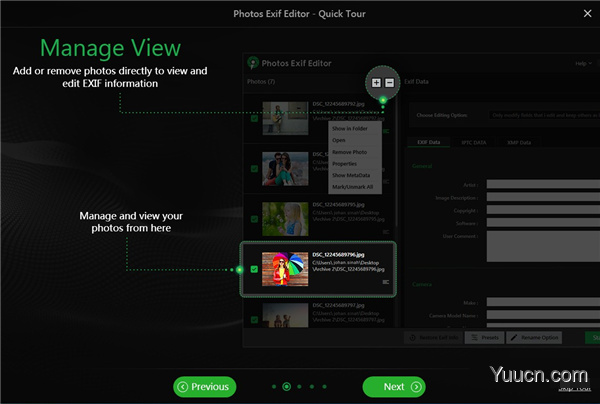Click the arrow icon inside the Next button
Viewport: 600px width, 404px height.
[416, 387]
